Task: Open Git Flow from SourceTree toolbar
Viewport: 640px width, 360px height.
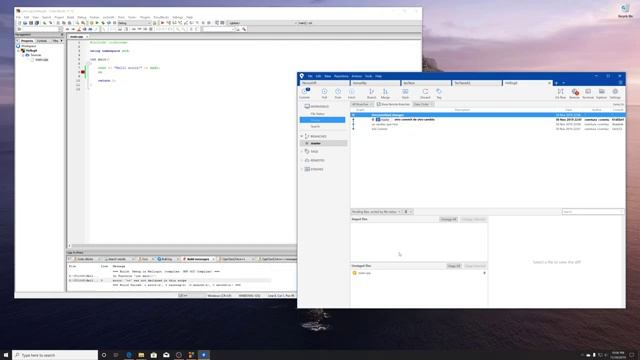Action: 560,92
